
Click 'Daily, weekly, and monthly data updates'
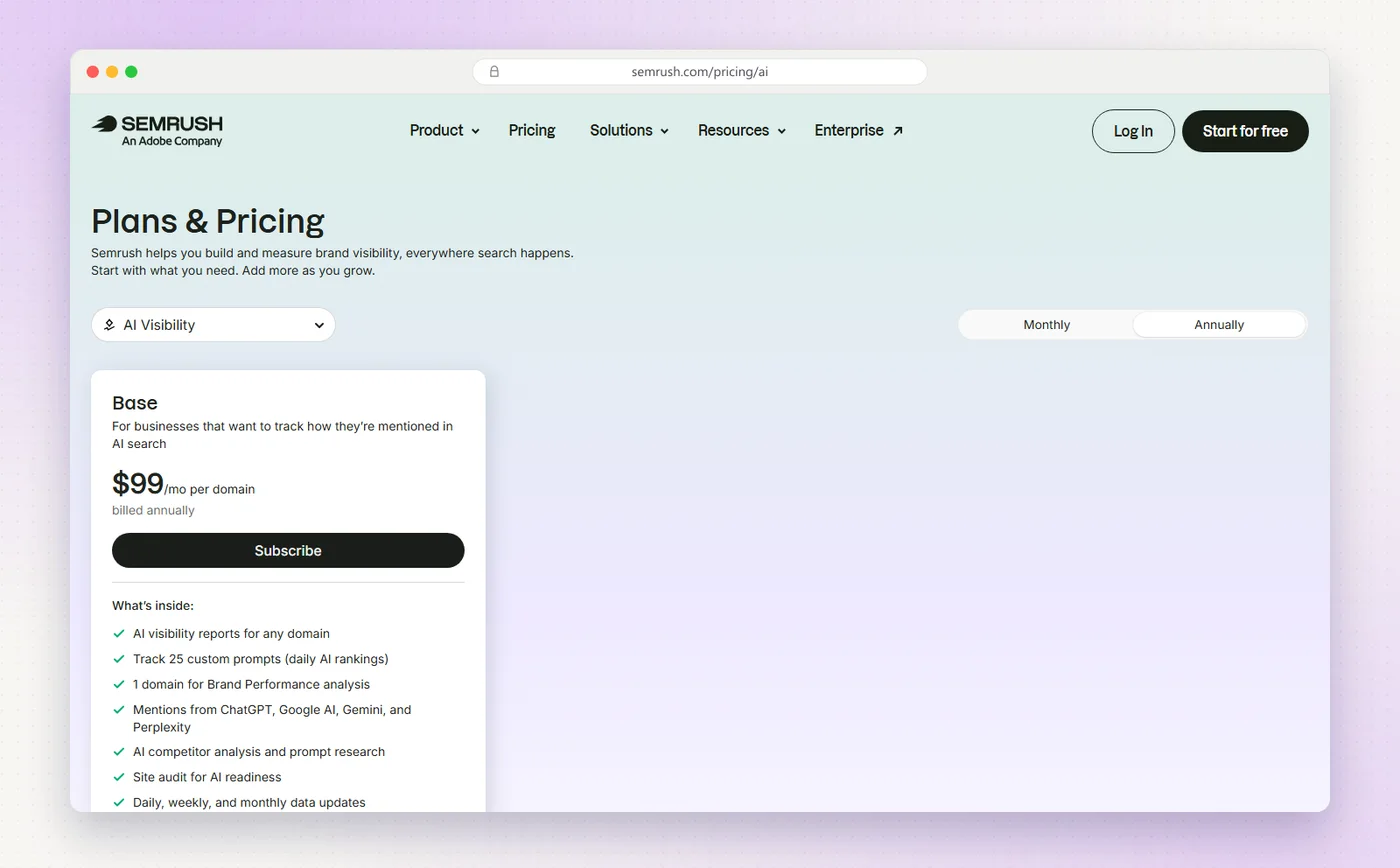click(x=249, y=803)
